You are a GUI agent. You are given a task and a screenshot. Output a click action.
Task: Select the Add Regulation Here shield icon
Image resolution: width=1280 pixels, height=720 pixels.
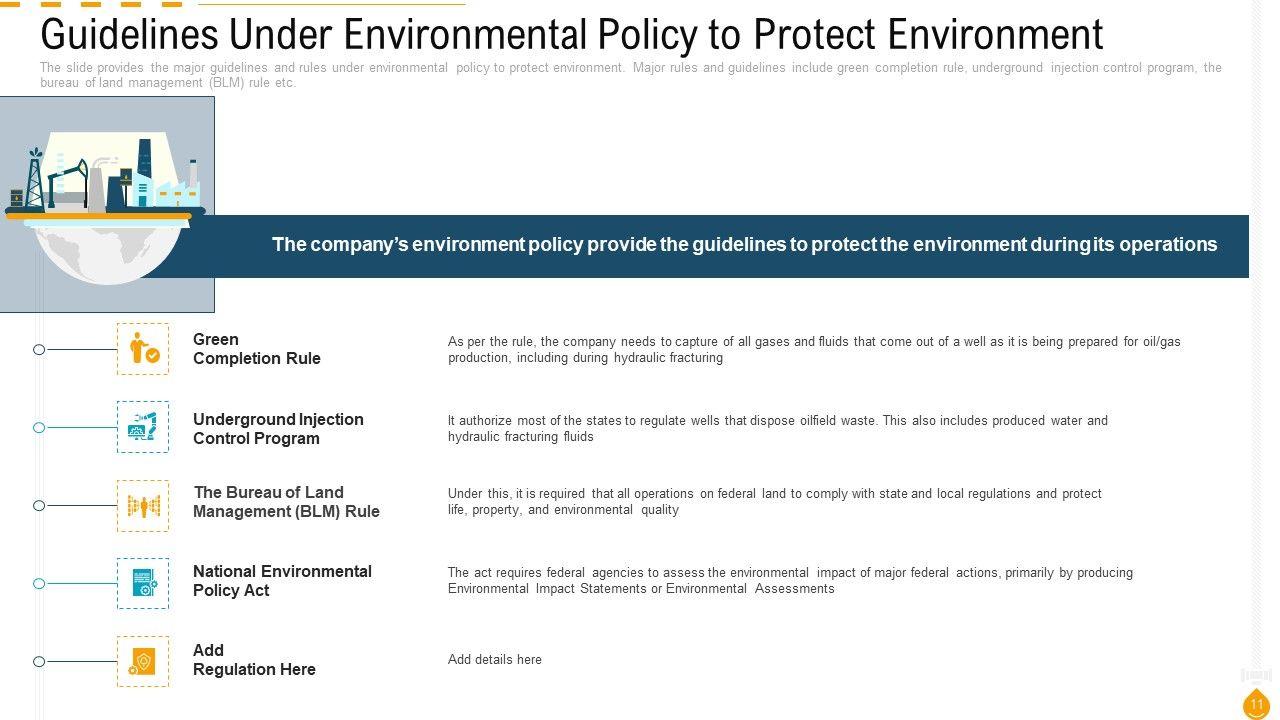pyautogui.click(x=143, y=661)
